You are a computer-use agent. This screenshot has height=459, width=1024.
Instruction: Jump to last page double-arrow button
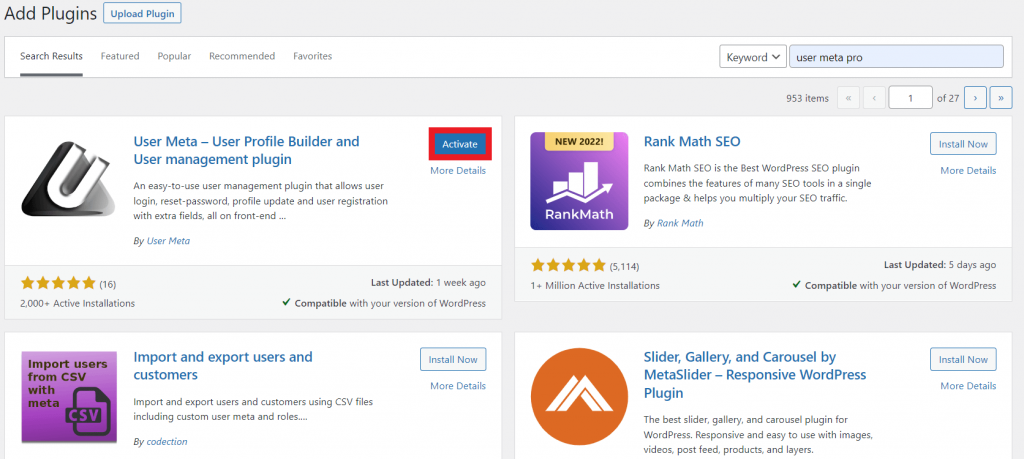[x=1000, y=98]
